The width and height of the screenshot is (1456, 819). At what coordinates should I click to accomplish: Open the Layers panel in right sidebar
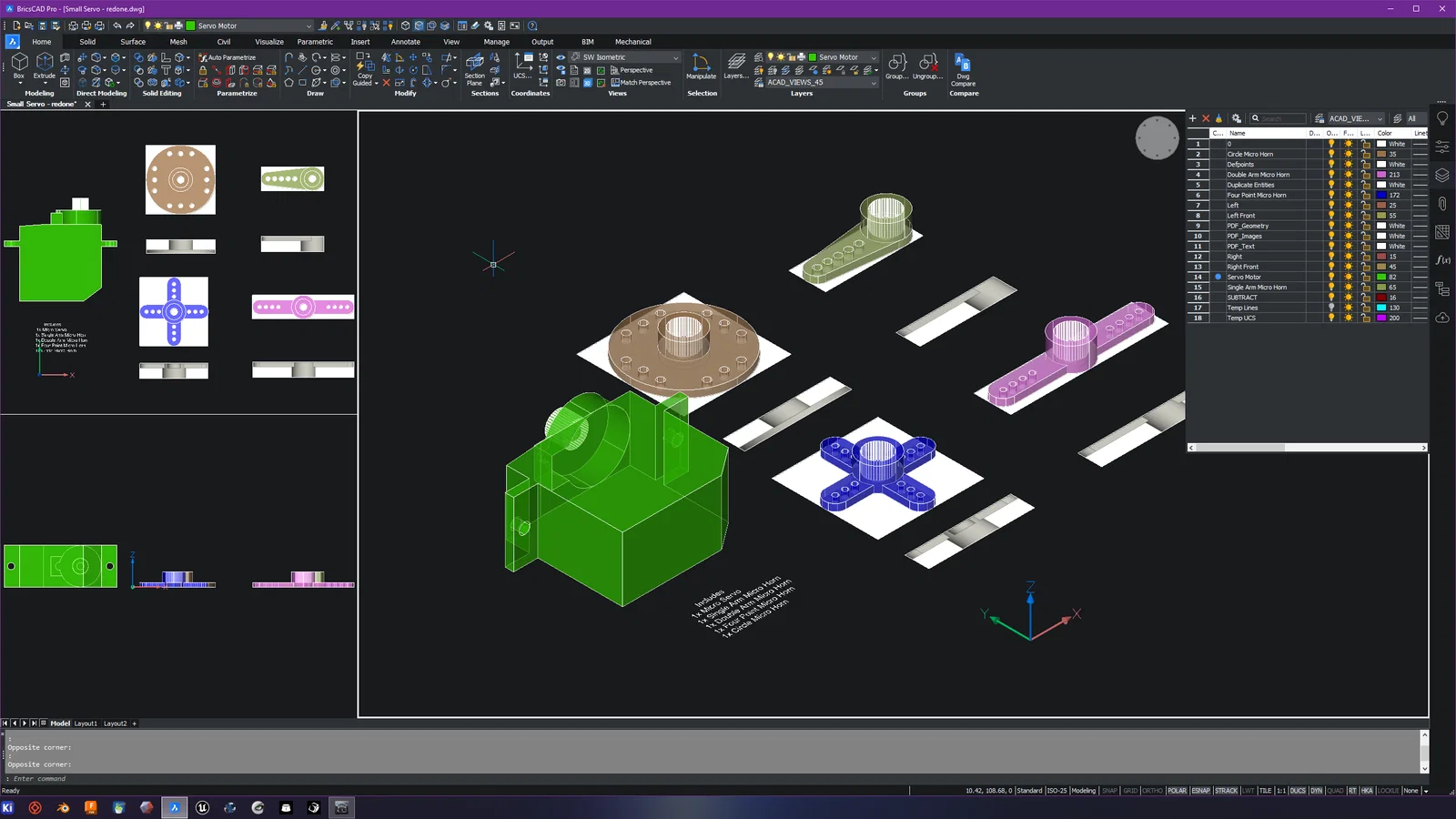(1442, 175)
